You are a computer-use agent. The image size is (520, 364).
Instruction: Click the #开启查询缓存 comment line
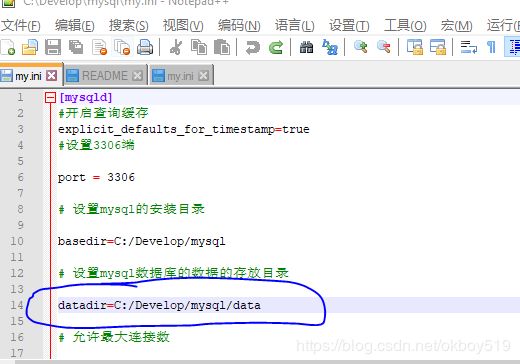(103, 113)
